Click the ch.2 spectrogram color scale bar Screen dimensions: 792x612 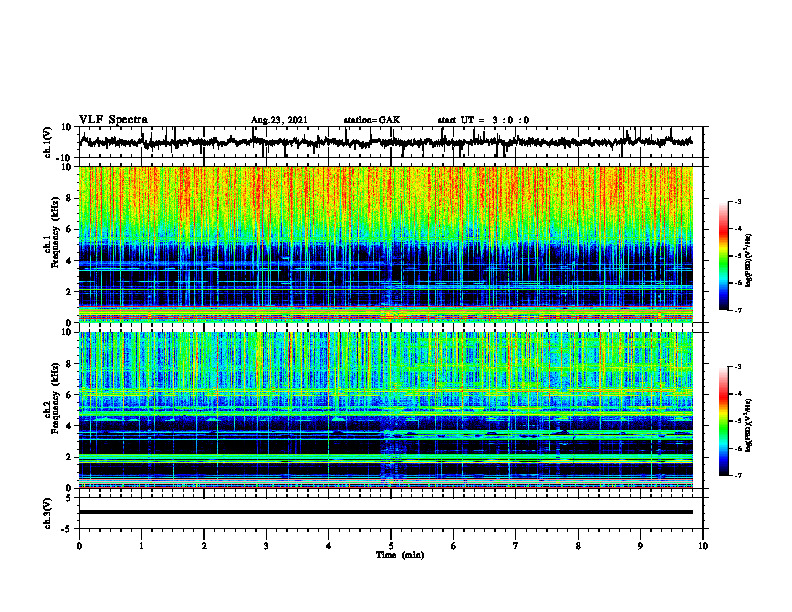pos(724,421)
